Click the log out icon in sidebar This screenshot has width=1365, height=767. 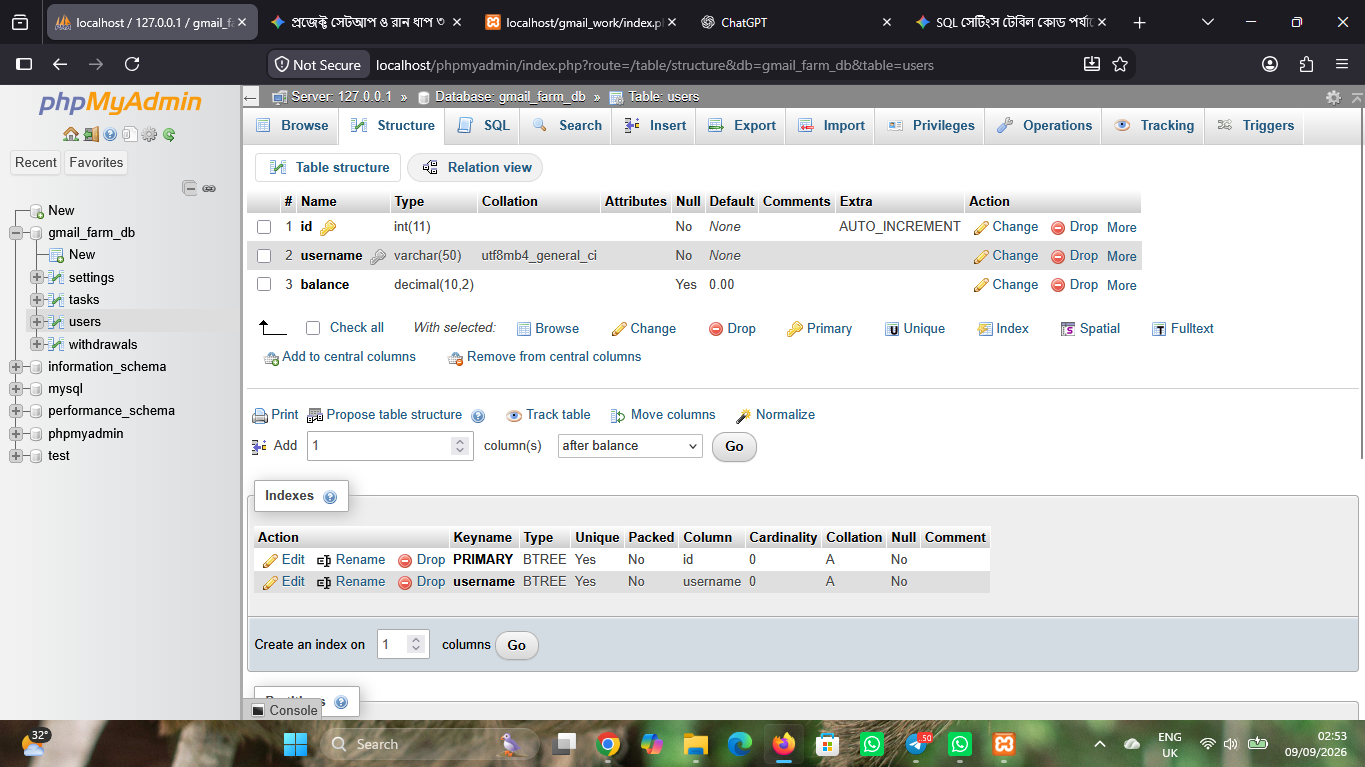click(91, 134)
